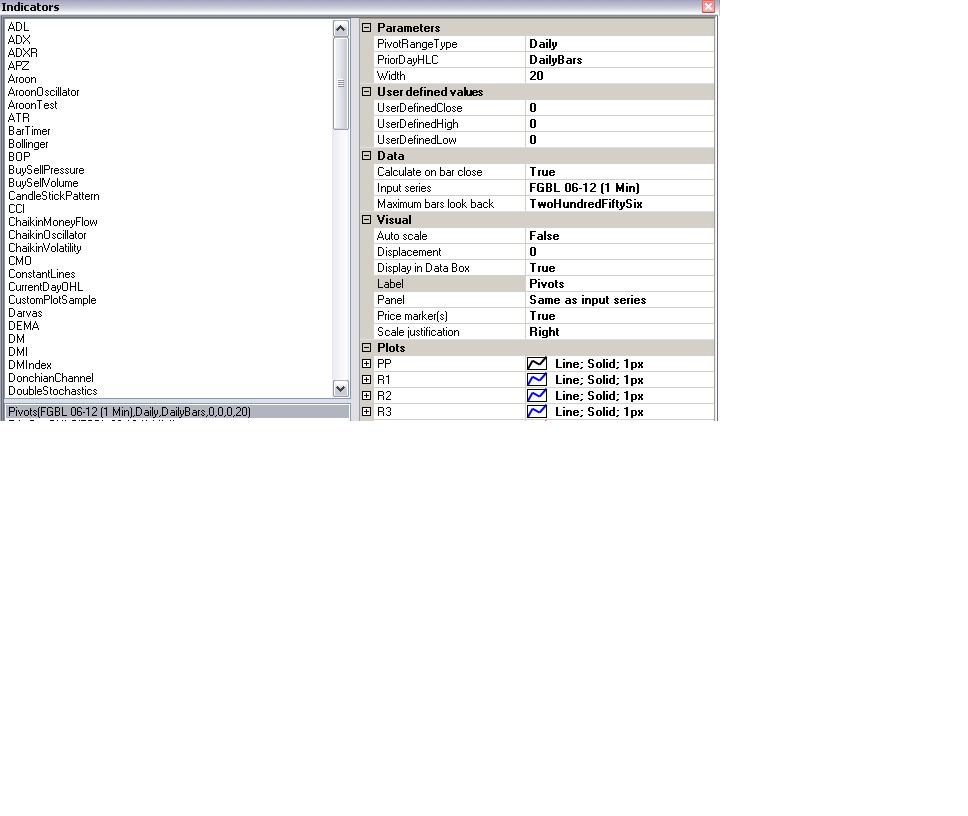Click scroll up arrow in indicator list
The width and height of the screenshot is (968, 816).
tap(341, 28)
